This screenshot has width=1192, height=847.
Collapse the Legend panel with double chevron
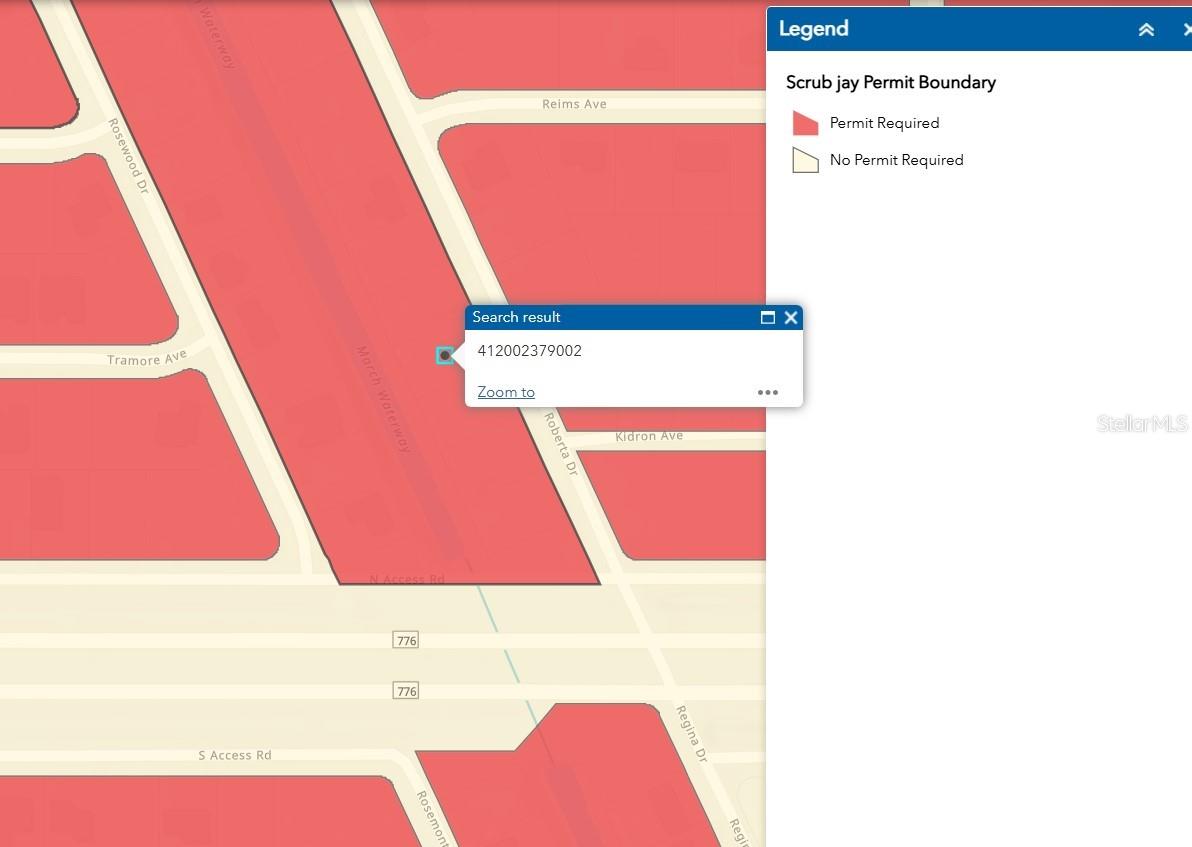(1146, 30)
